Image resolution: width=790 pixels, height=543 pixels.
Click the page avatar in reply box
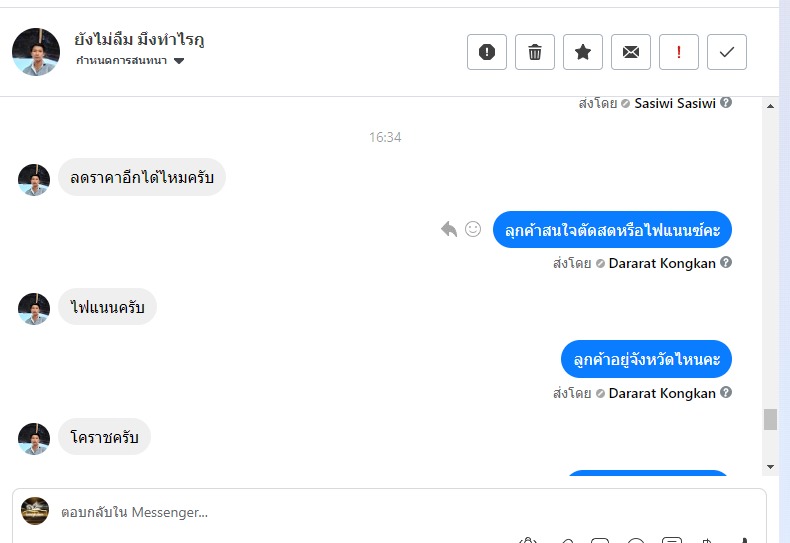[x=35, y=511]
